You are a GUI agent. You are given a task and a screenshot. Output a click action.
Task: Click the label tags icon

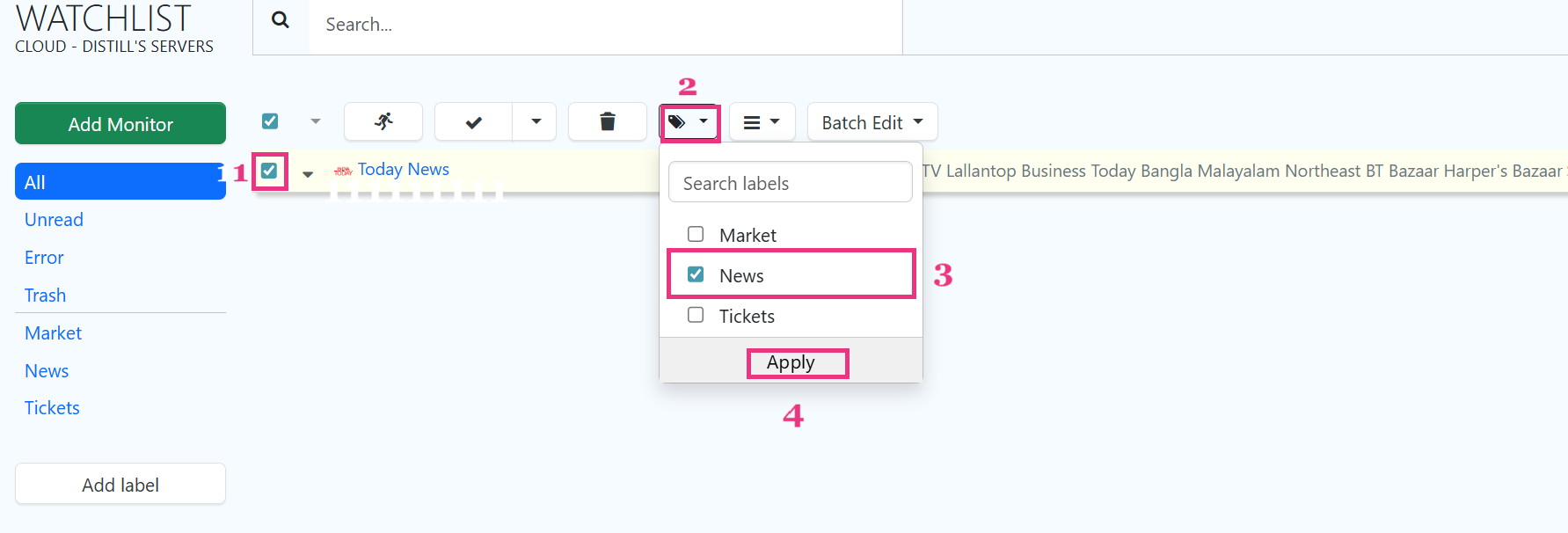click(677, 122)
